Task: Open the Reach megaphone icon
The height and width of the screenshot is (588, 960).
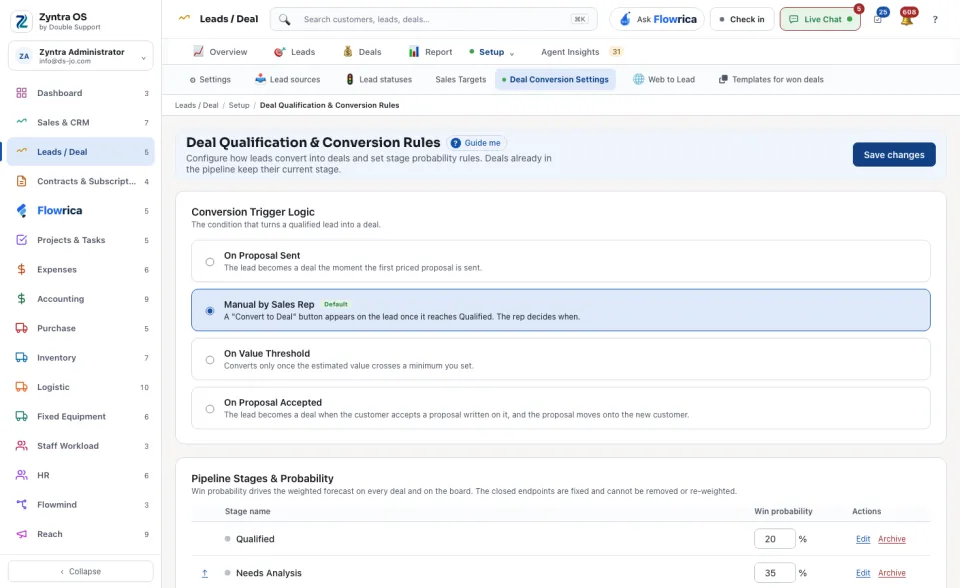Action: click(x=21, y=534)
